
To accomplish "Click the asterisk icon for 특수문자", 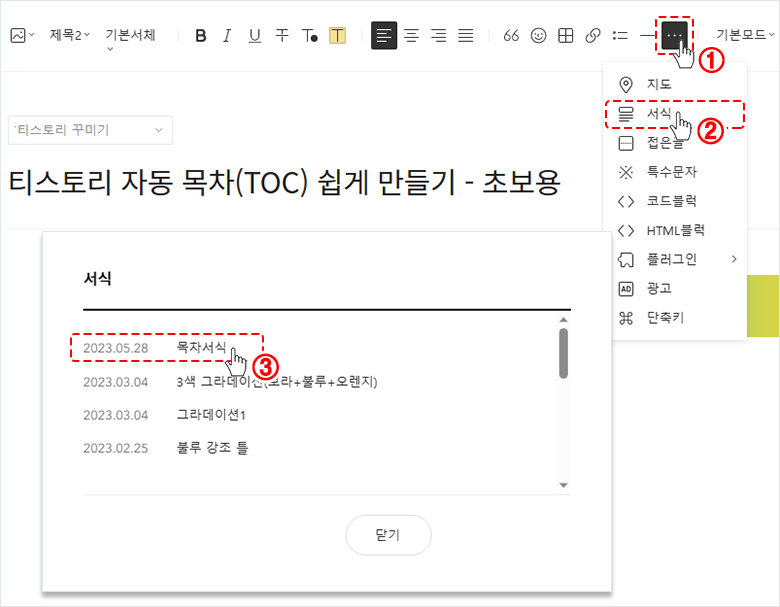I will 626,172.
